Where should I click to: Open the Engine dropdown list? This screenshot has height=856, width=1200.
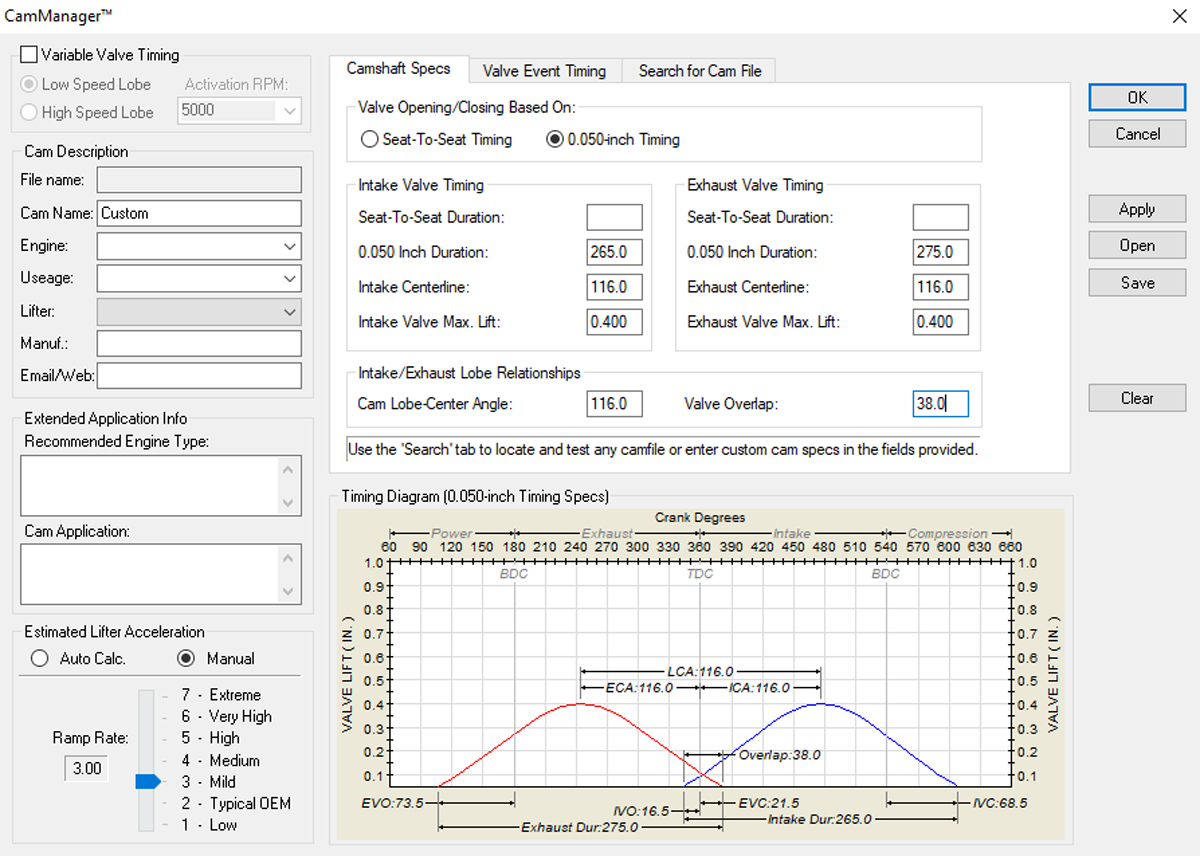coord(199,246)
